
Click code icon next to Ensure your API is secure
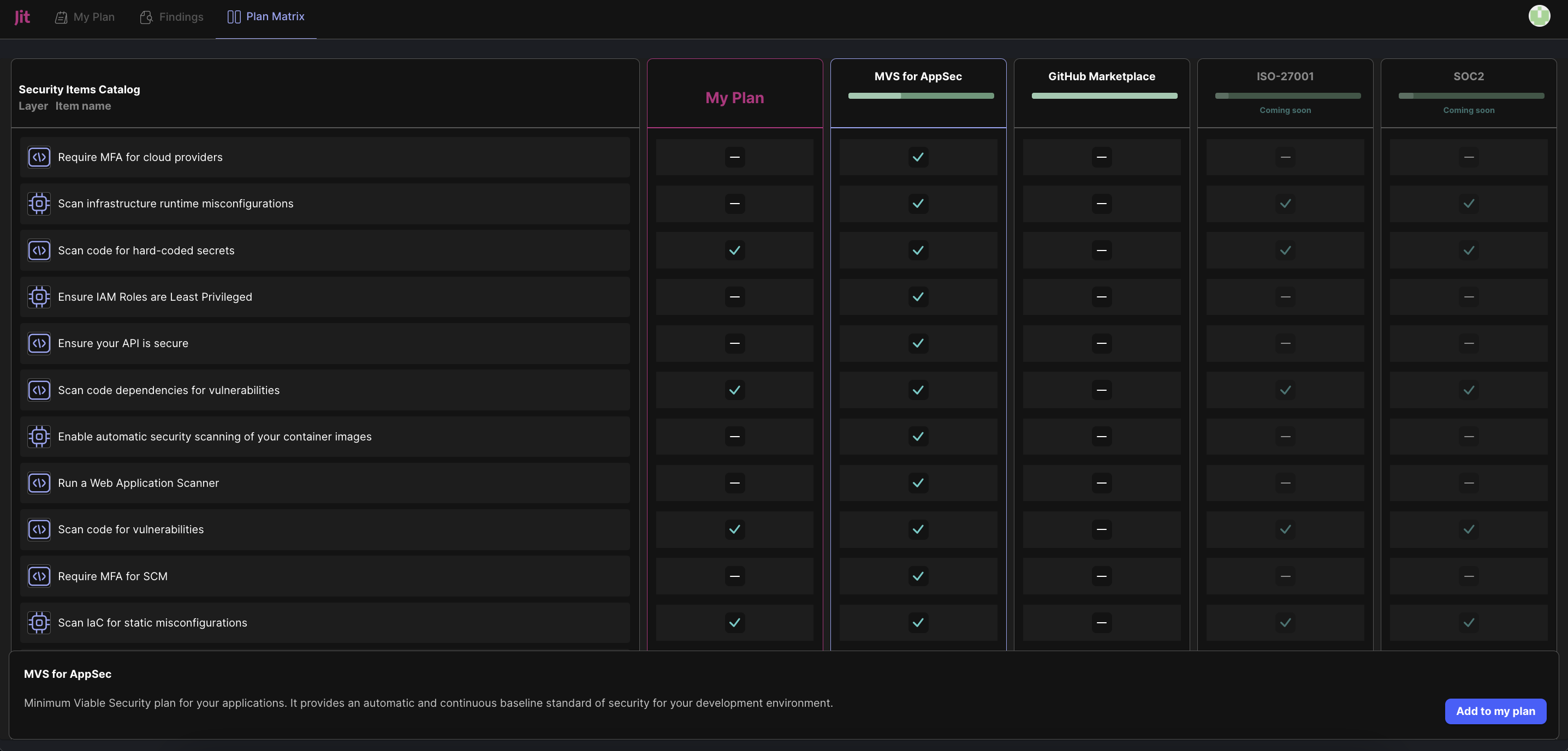[39, 343]
